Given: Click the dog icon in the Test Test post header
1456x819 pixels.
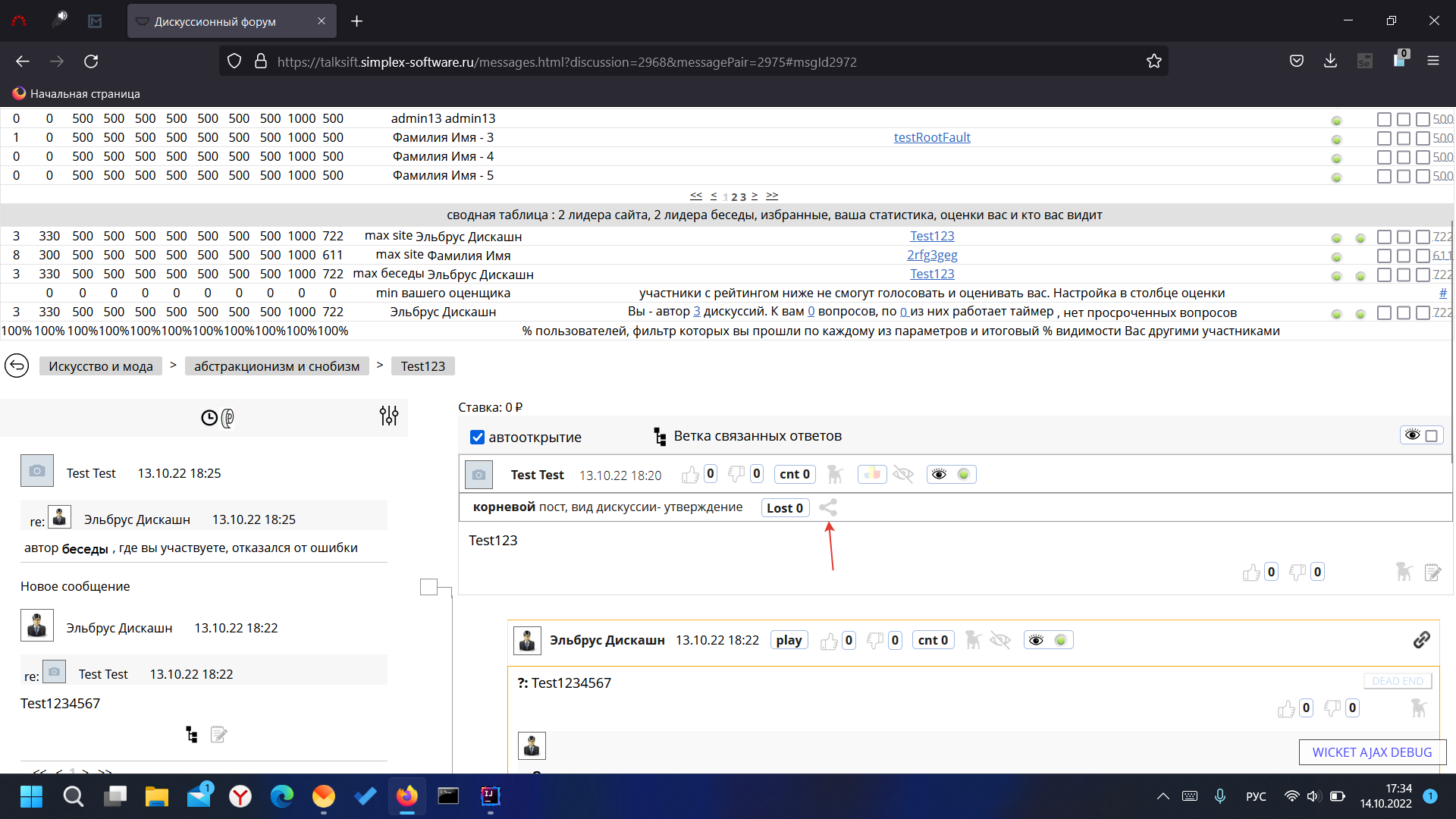Looking at the screenshot, I should pyautogui.click(x=835, y=475).
